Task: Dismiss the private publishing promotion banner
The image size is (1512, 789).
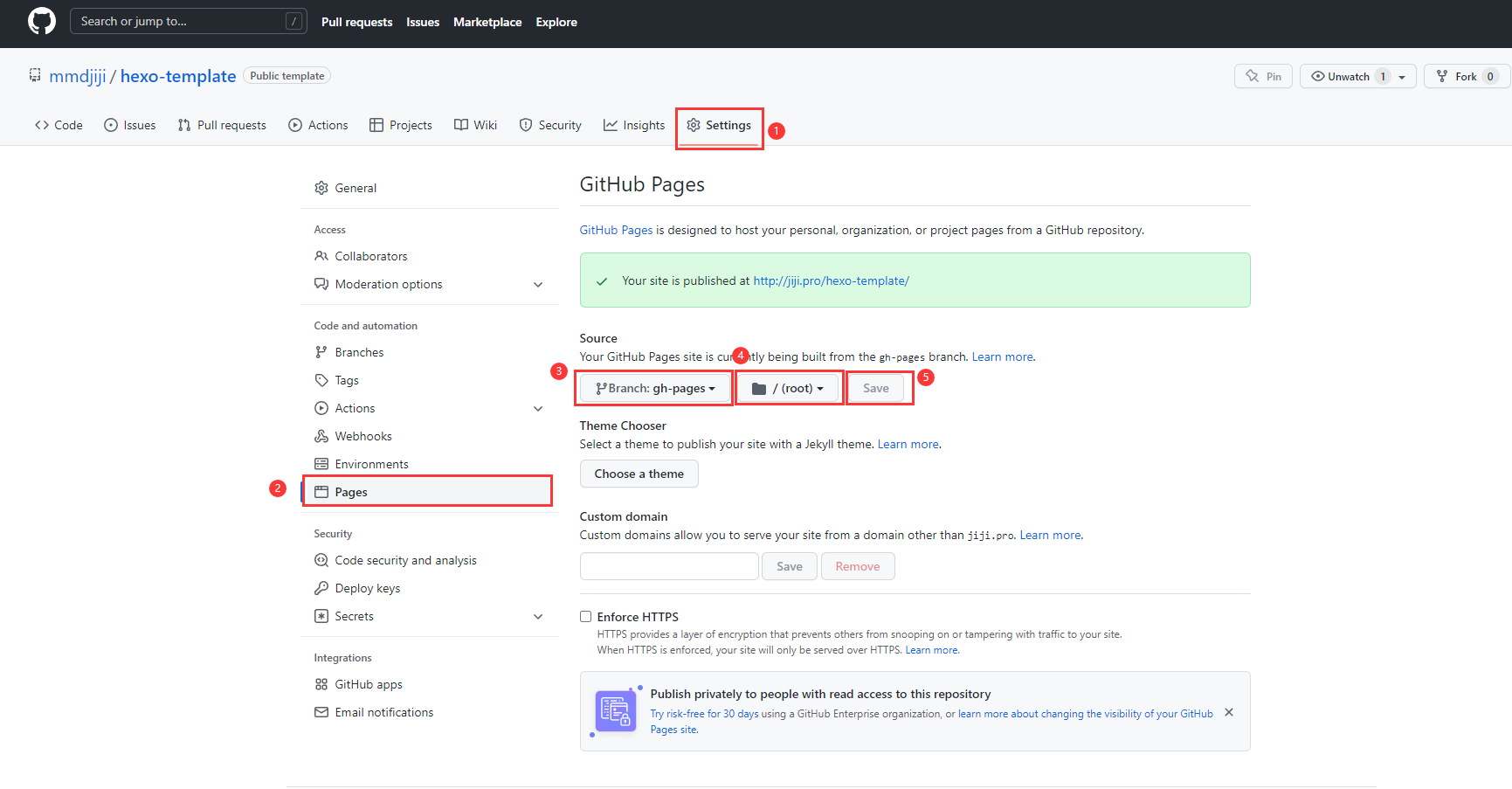Action: (x=1229, y=712)
